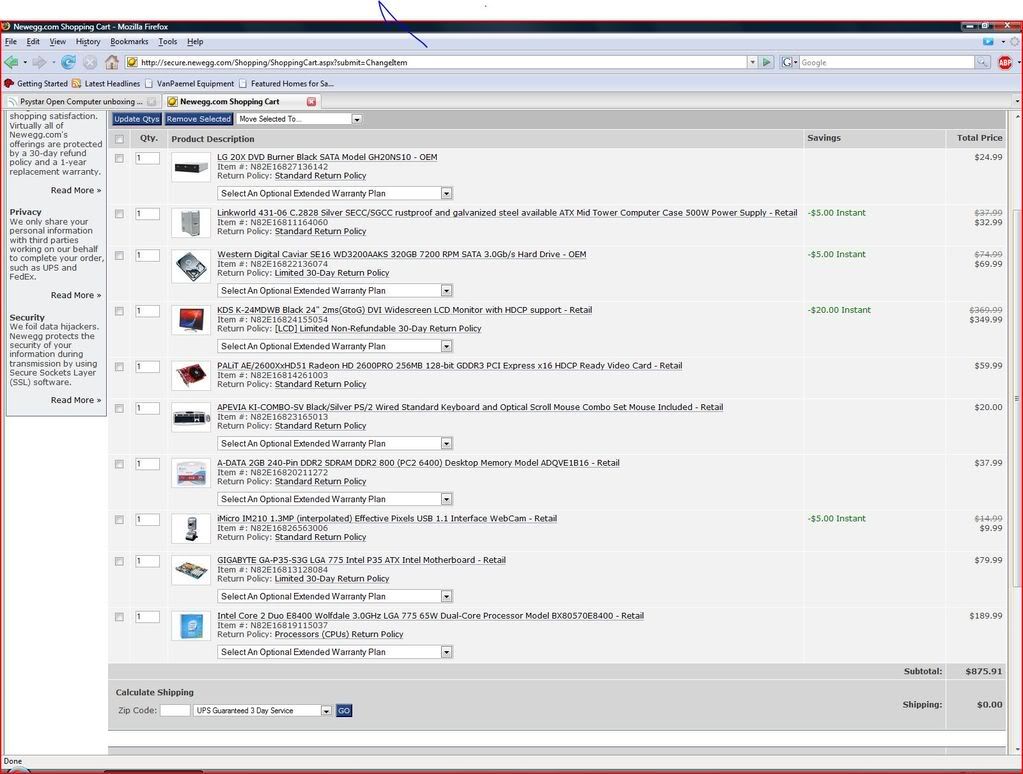
Task: Open warranty plan dropdown for LG DVD Burner
Action: (x=335, y=193)
